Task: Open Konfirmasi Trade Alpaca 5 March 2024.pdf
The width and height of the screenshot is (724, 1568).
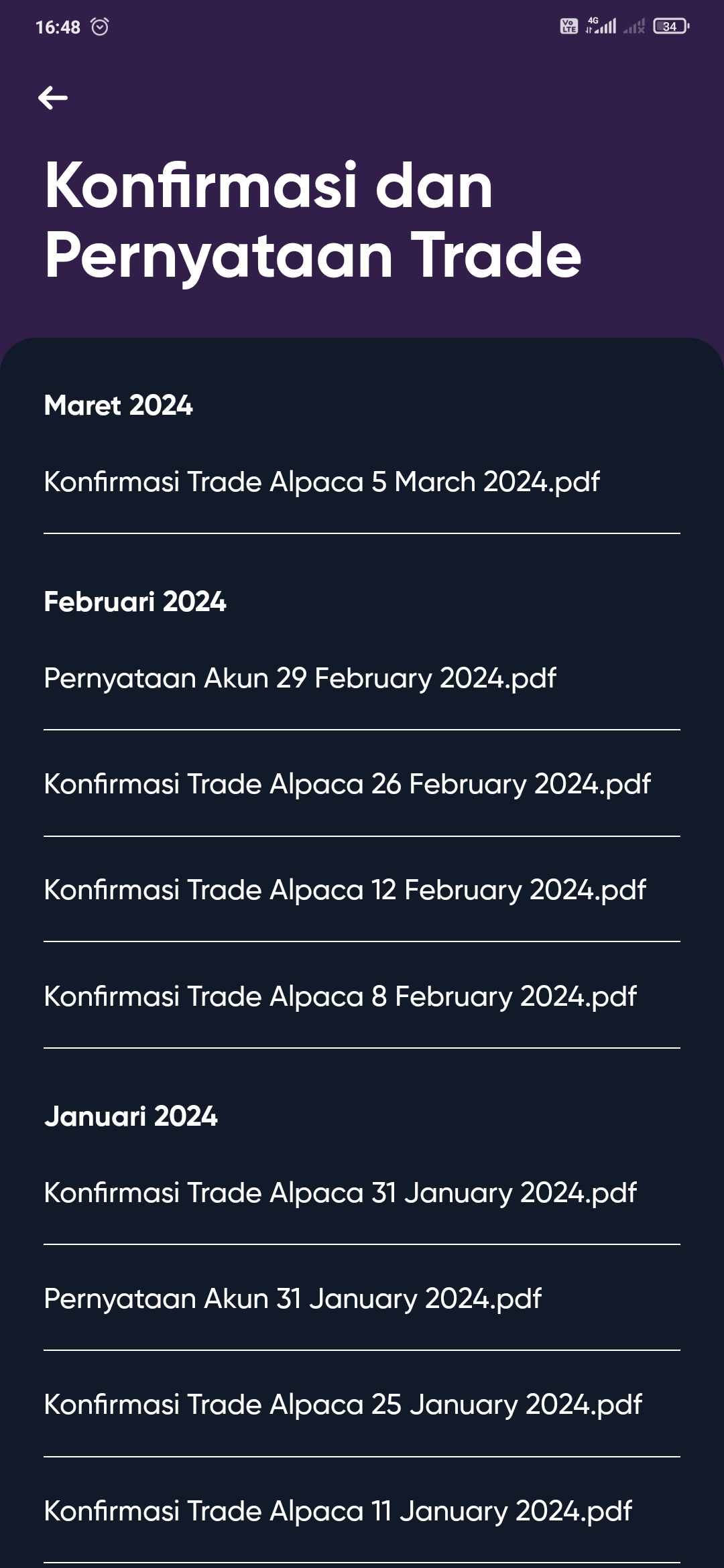Action: pos(362,482)
